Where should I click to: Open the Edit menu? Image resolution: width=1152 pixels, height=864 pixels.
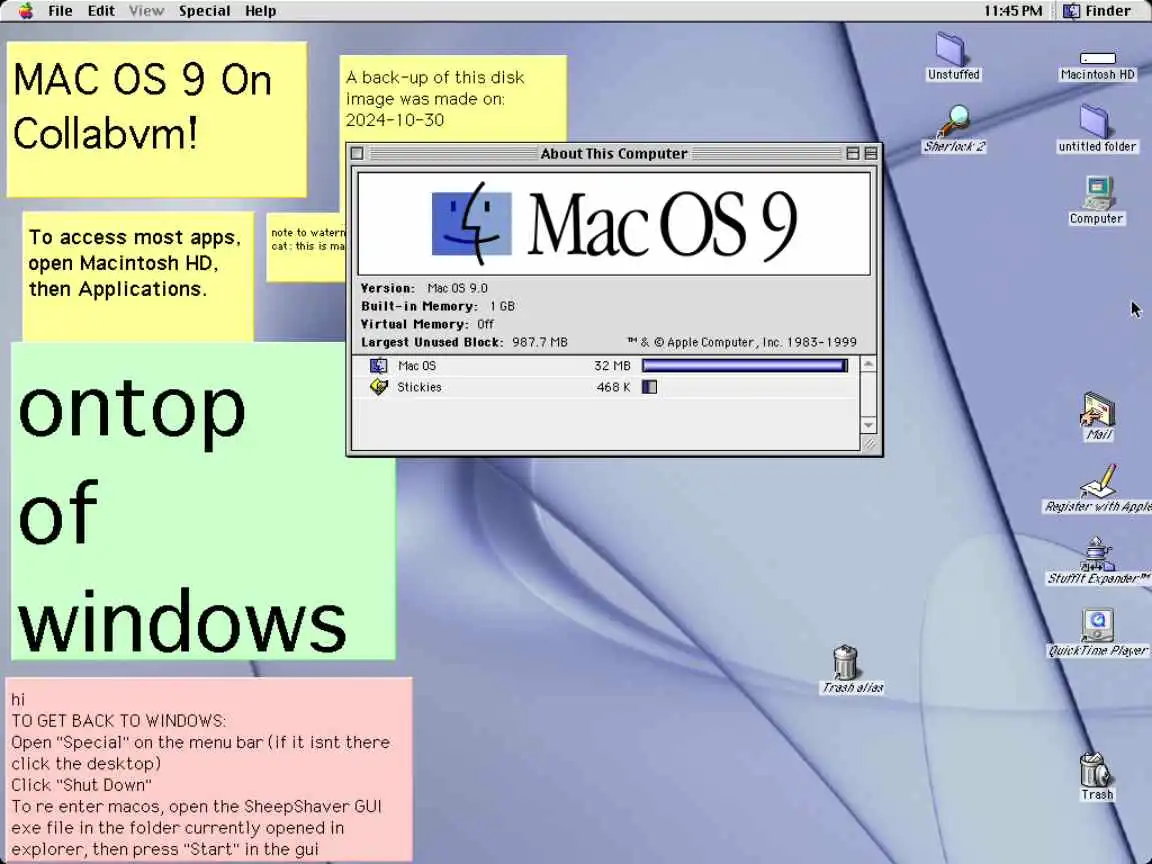[x=101, y=11]
